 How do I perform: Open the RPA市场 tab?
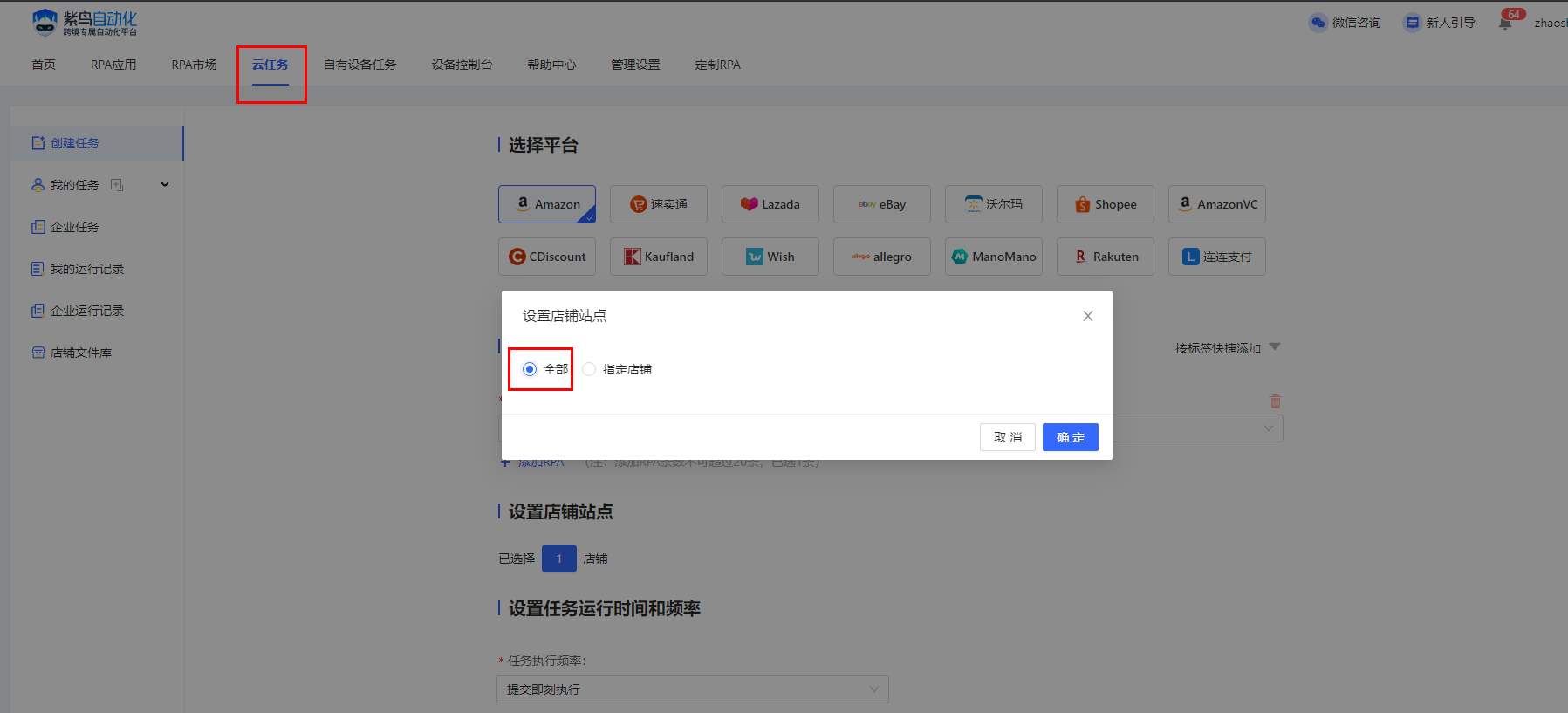pos(194,65)
